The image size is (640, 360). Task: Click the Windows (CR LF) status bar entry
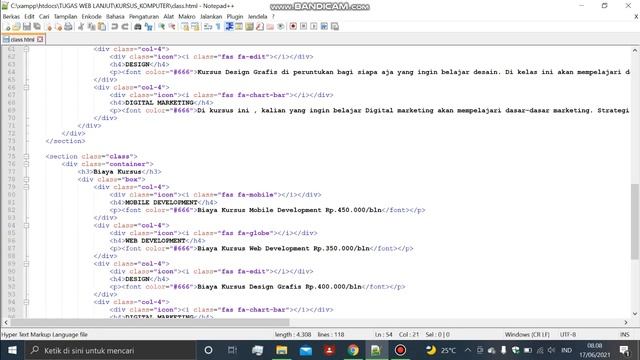(527, 334)
